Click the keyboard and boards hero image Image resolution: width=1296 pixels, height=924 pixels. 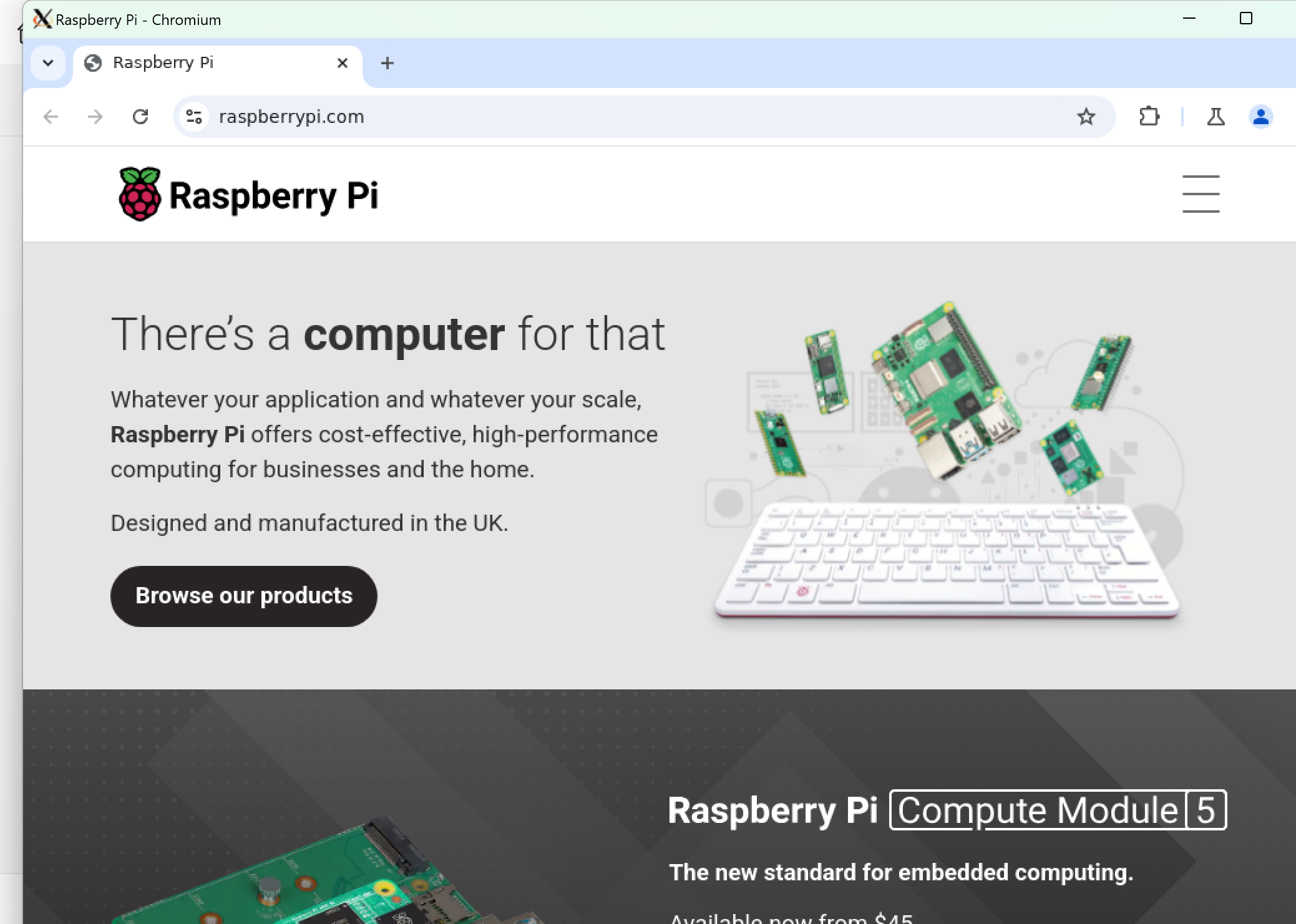[945, 462]
